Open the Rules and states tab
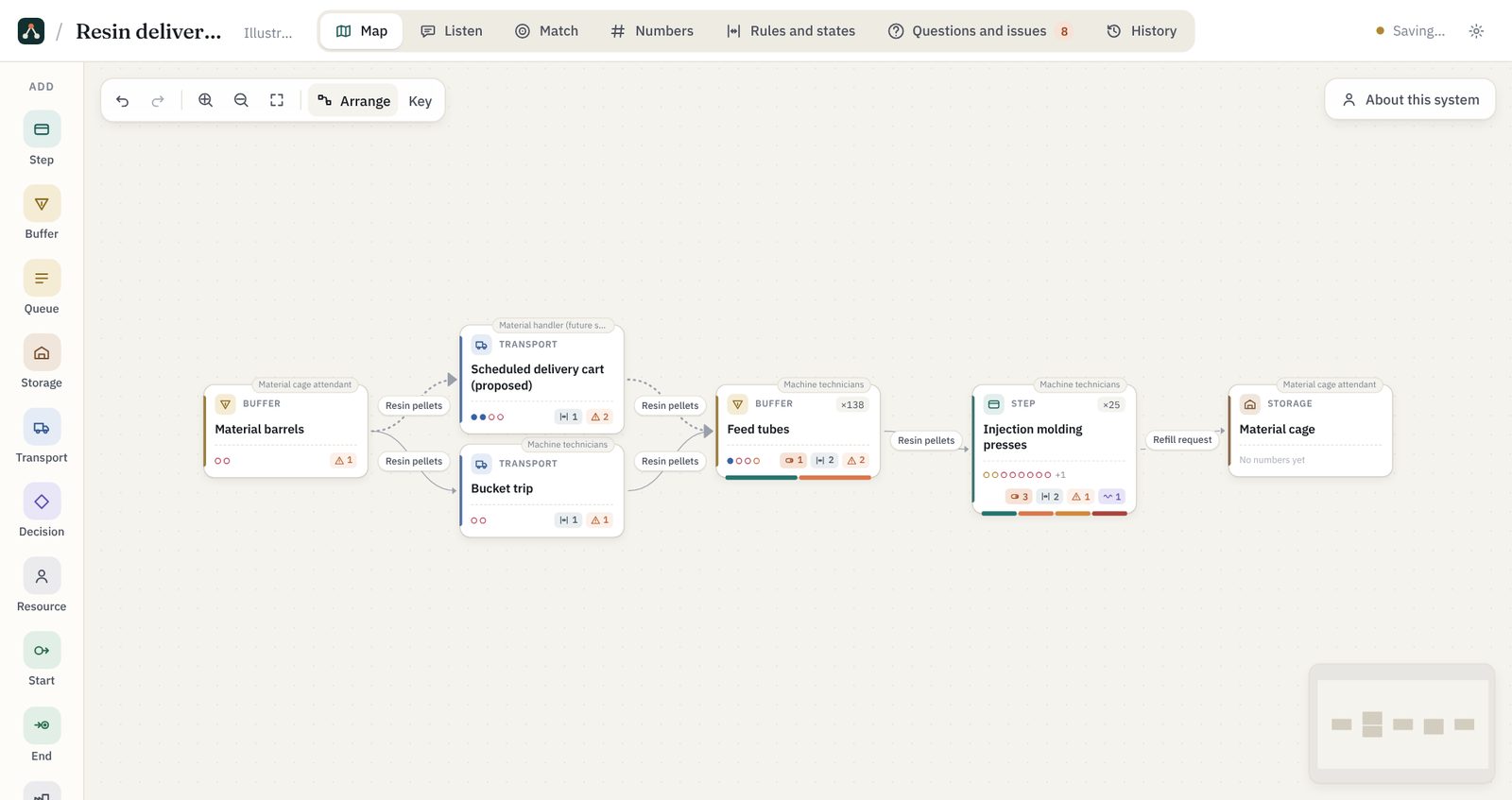The height and width of the screenshot is (800, 1512). click(791, 31)
